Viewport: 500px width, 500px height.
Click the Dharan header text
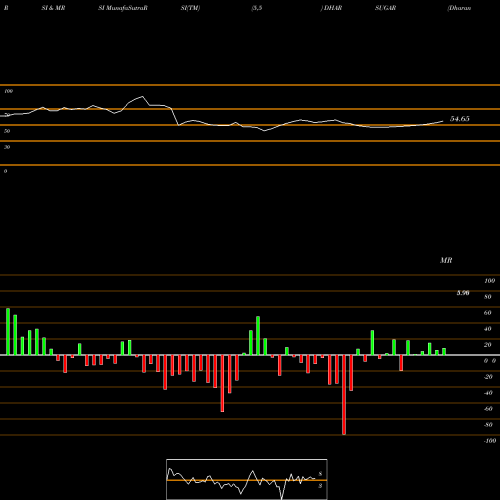460,8
